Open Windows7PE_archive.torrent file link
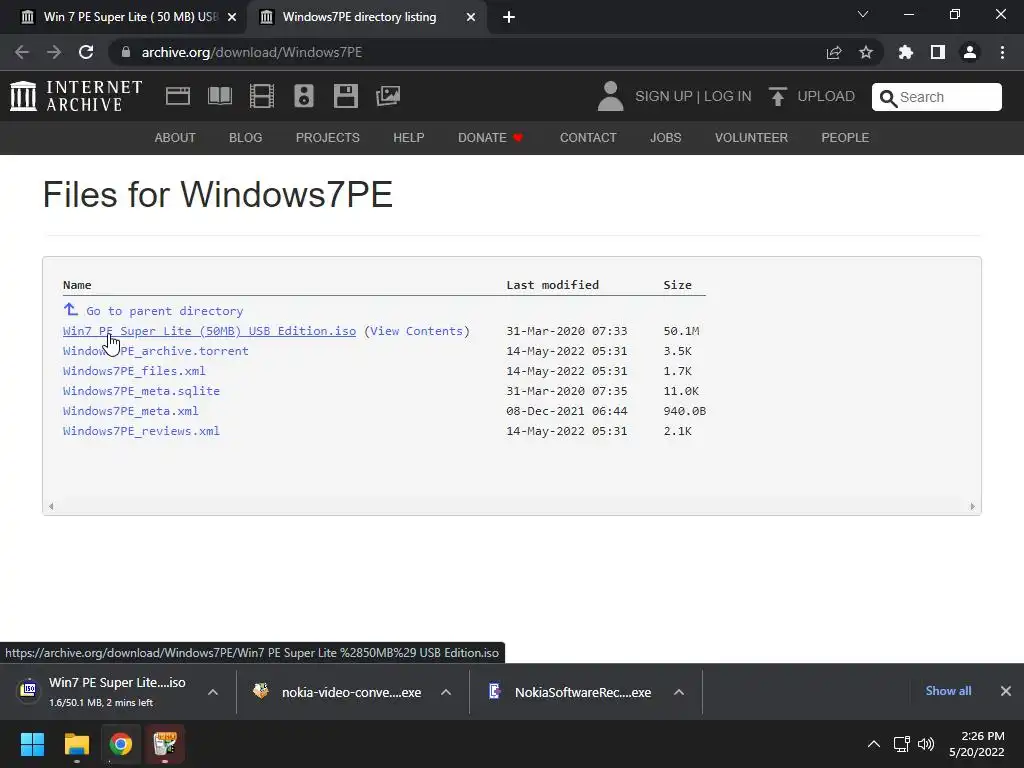 155,351
